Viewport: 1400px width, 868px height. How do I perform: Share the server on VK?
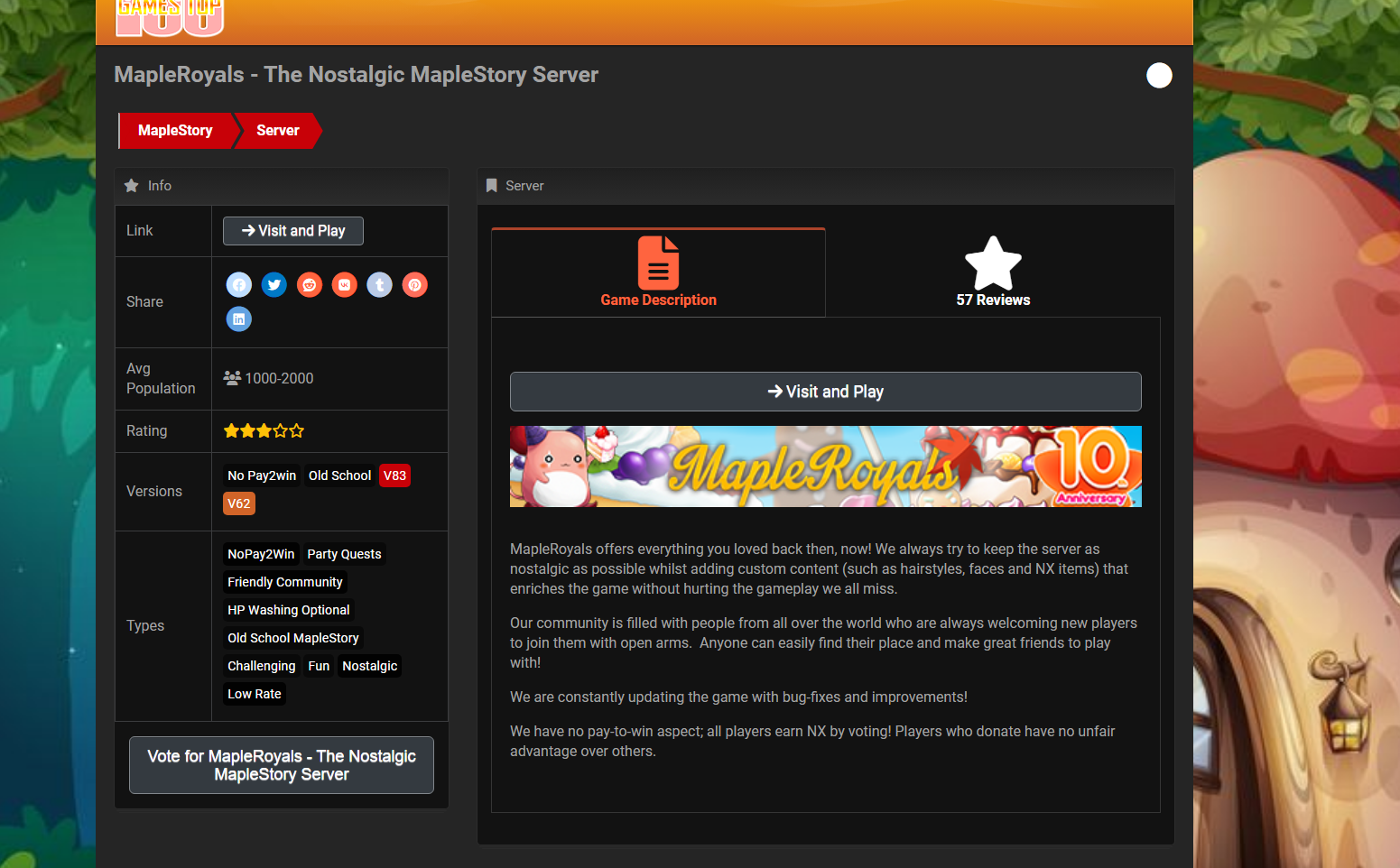pos(344,285)
